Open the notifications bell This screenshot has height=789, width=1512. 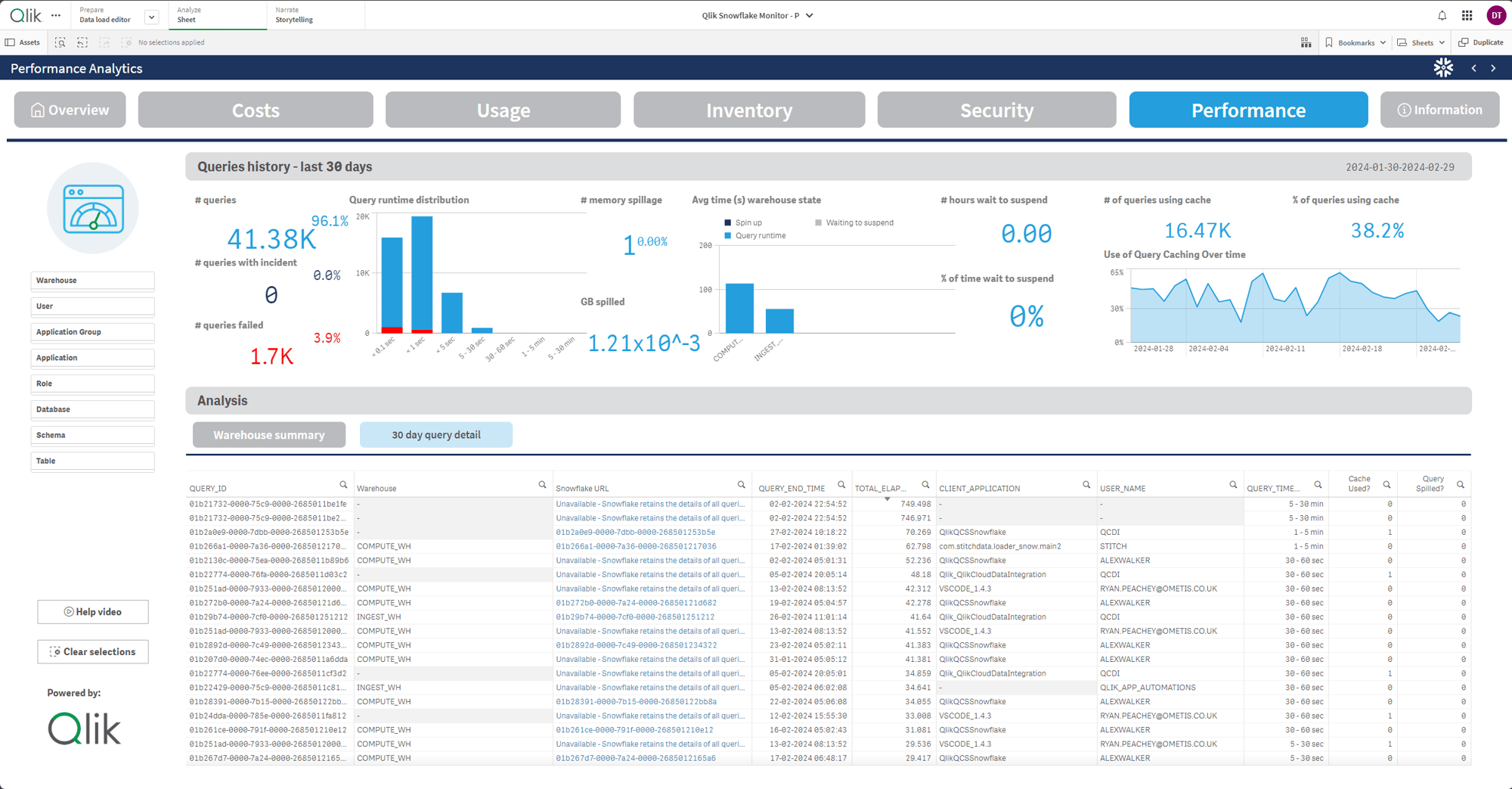pos(1442,15)
